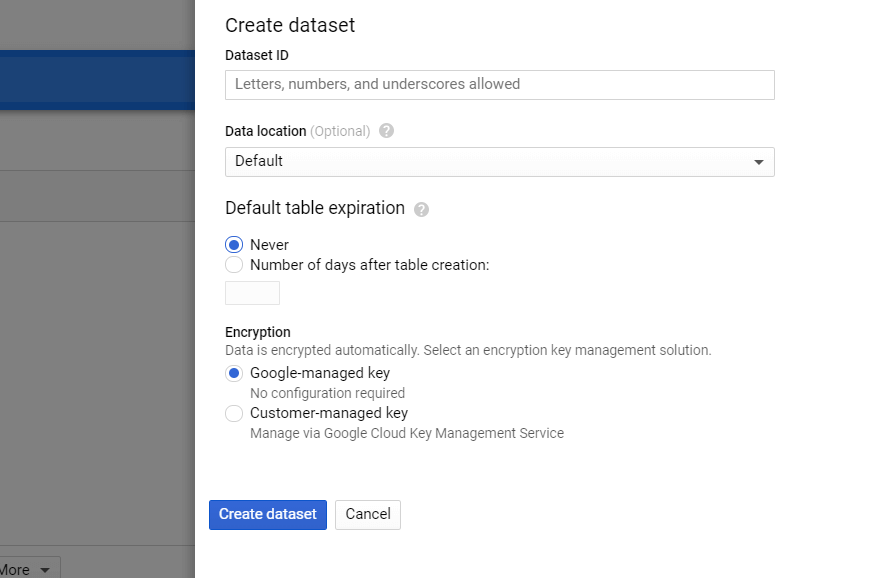Click the Create dataset dialog heading area
The height and width of the screenshot is (578, 880).
pos(290,25)
